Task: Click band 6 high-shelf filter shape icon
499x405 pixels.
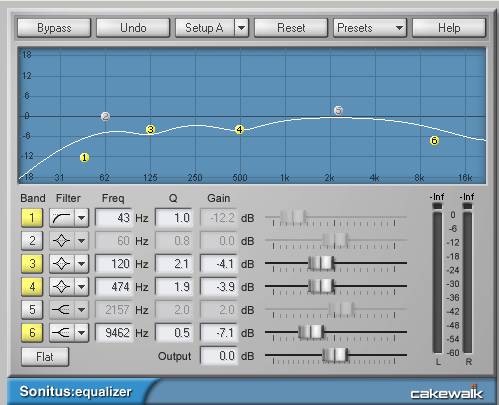Action: click(x=62, y=333)
